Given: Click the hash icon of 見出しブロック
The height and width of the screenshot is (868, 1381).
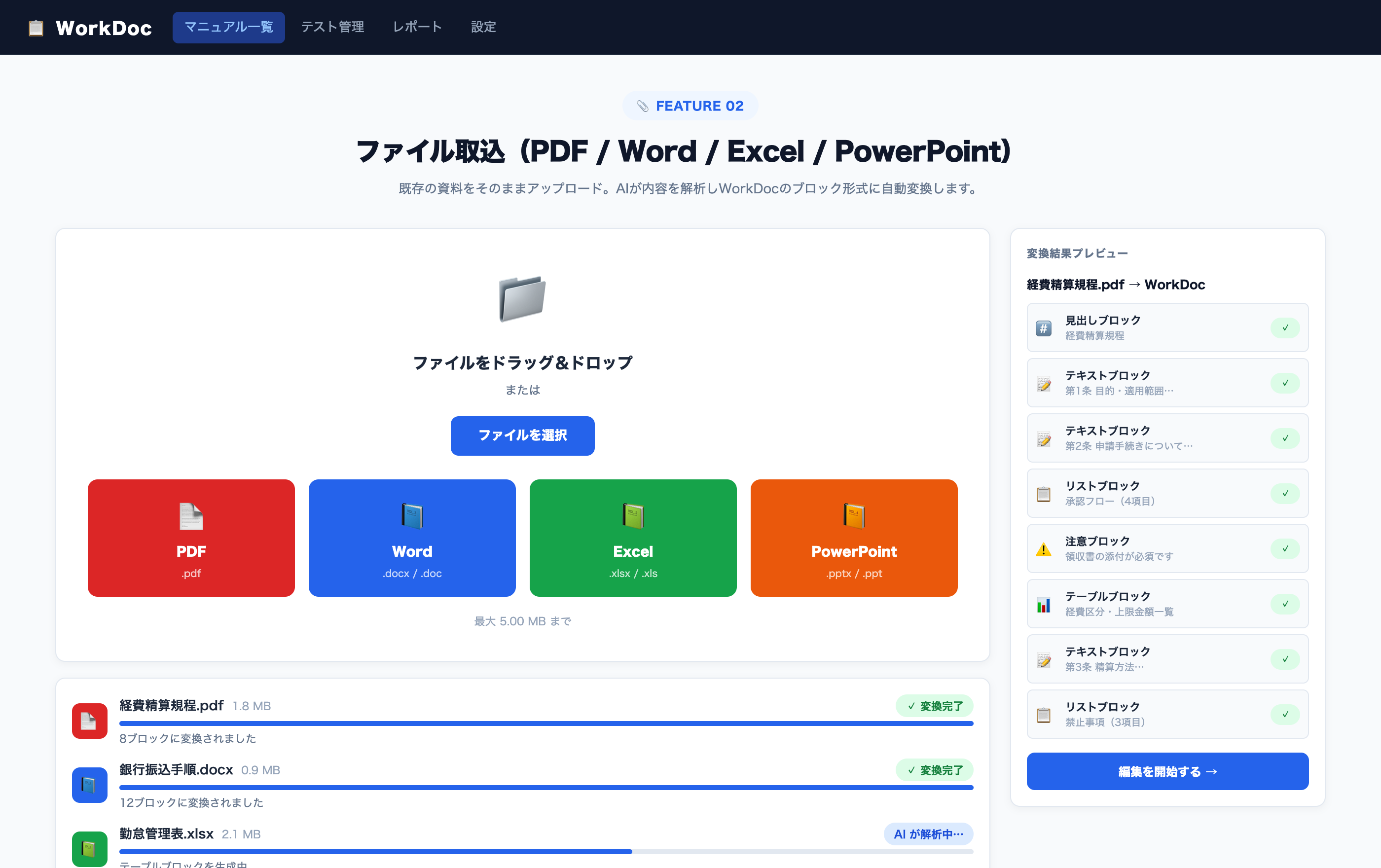Looking at the screenshot, I should click(1044, 328).
